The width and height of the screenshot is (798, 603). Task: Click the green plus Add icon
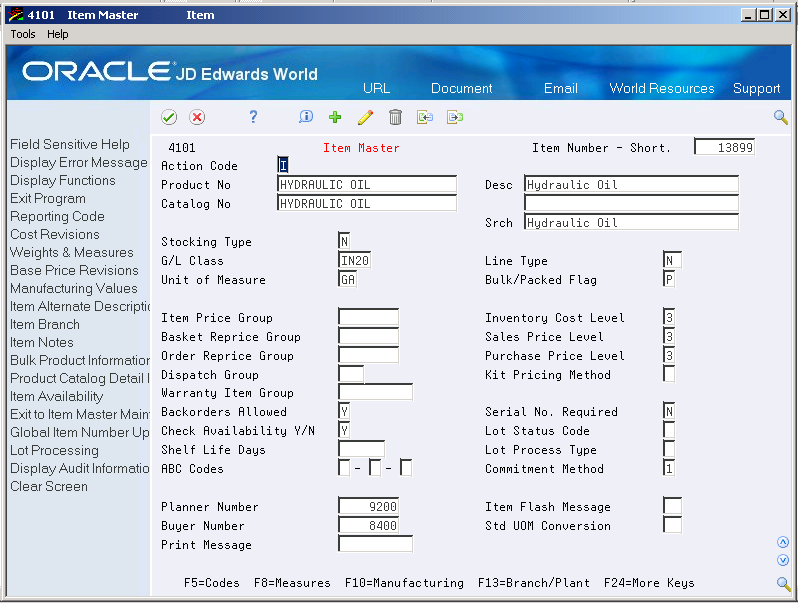click(x=335, y=117)
